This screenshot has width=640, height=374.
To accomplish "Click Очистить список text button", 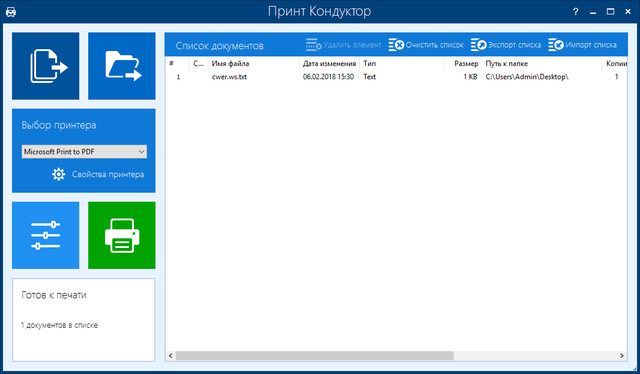I will (x=434, y=45).
